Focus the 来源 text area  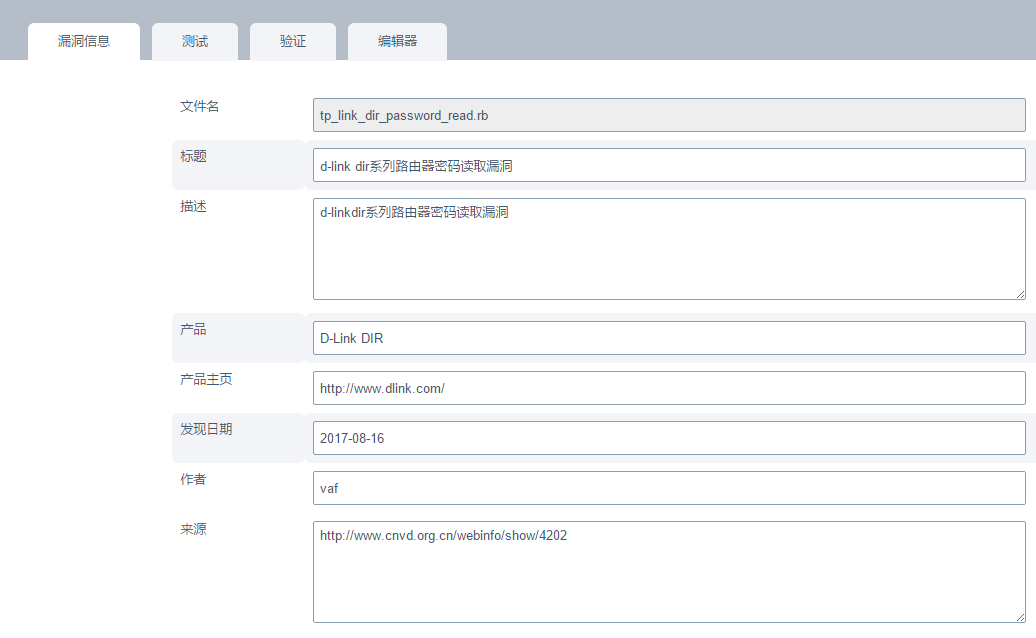click(x=669, y=572)
